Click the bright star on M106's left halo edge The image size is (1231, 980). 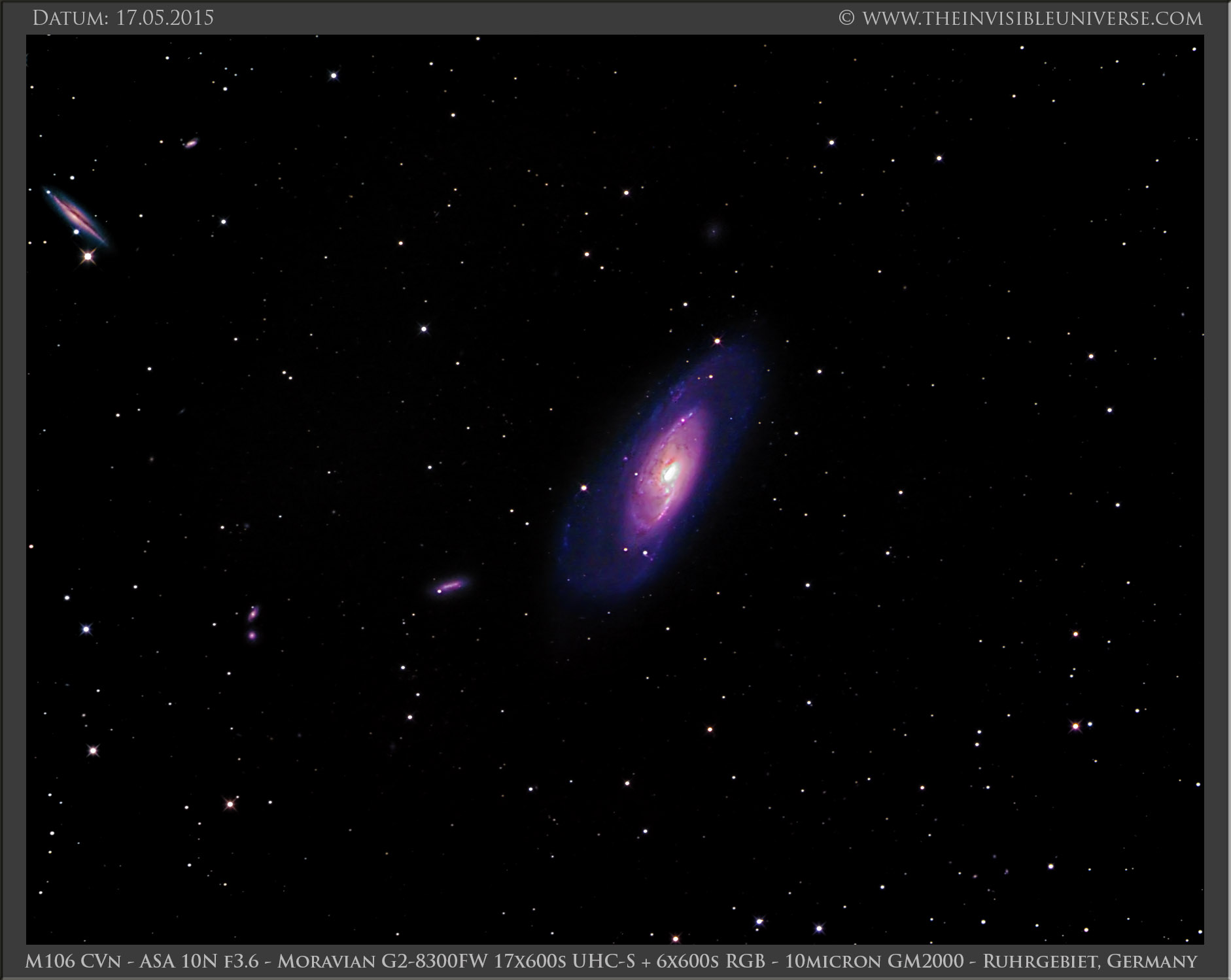(583, 488)
